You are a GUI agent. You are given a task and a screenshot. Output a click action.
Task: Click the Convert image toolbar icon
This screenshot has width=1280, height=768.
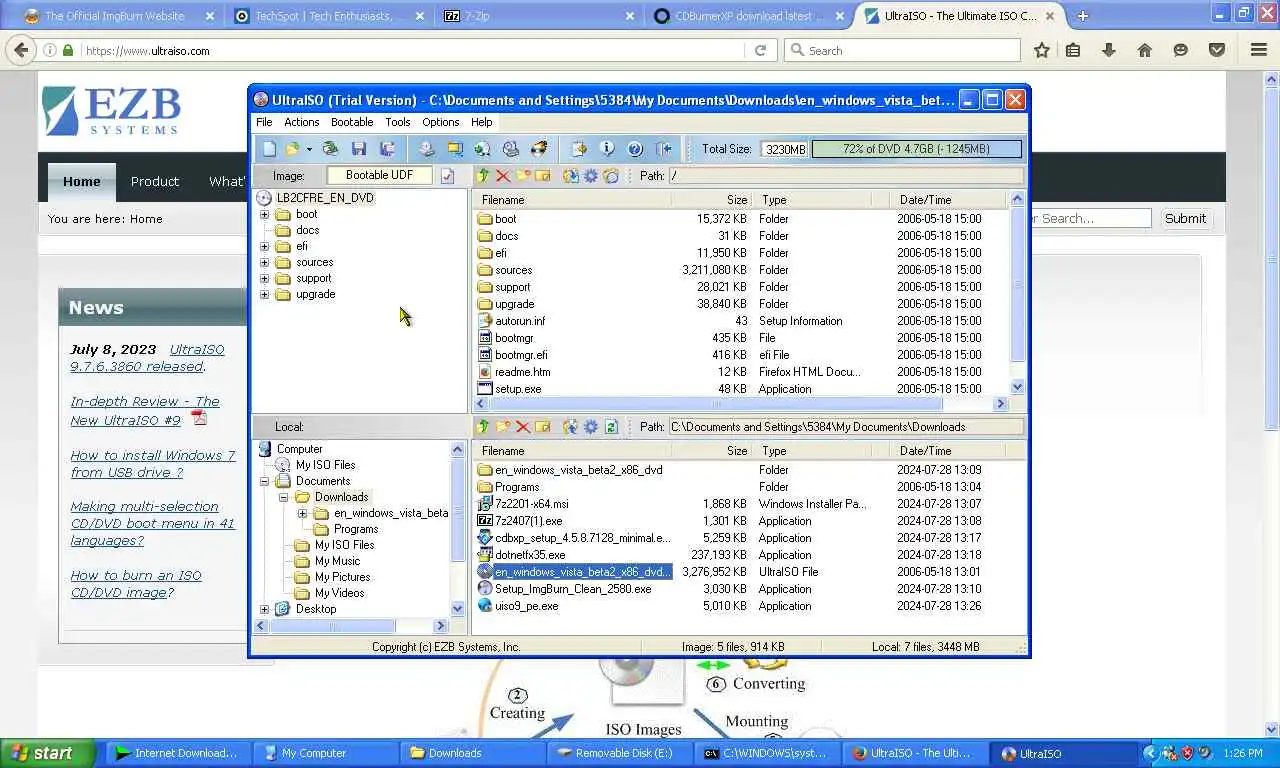click(x=483, y=149)
